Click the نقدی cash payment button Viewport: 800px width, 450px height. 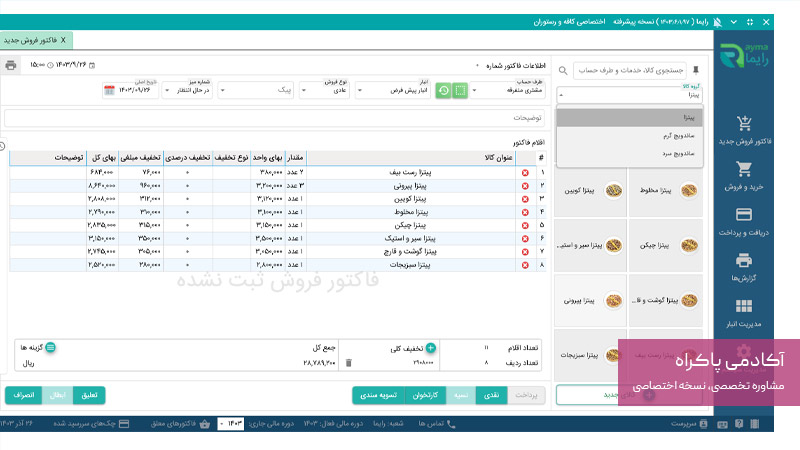[x=491, y=395]
